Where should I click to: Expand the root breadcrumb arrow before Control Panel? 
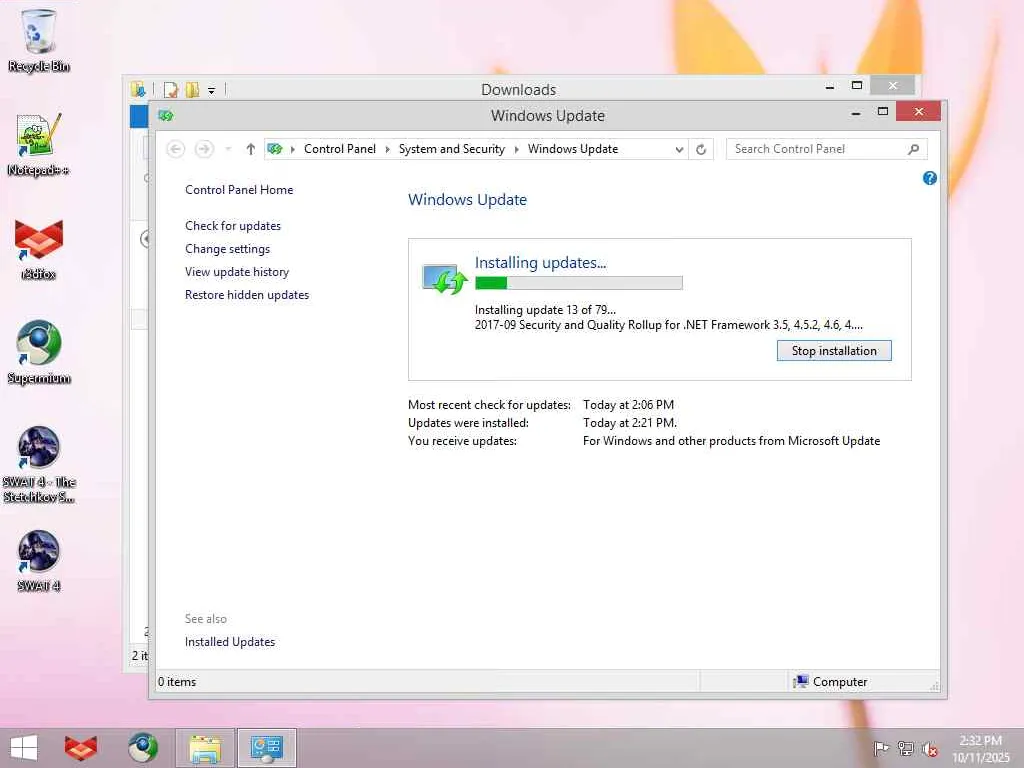pyautogui.click(x=293, y=150)
